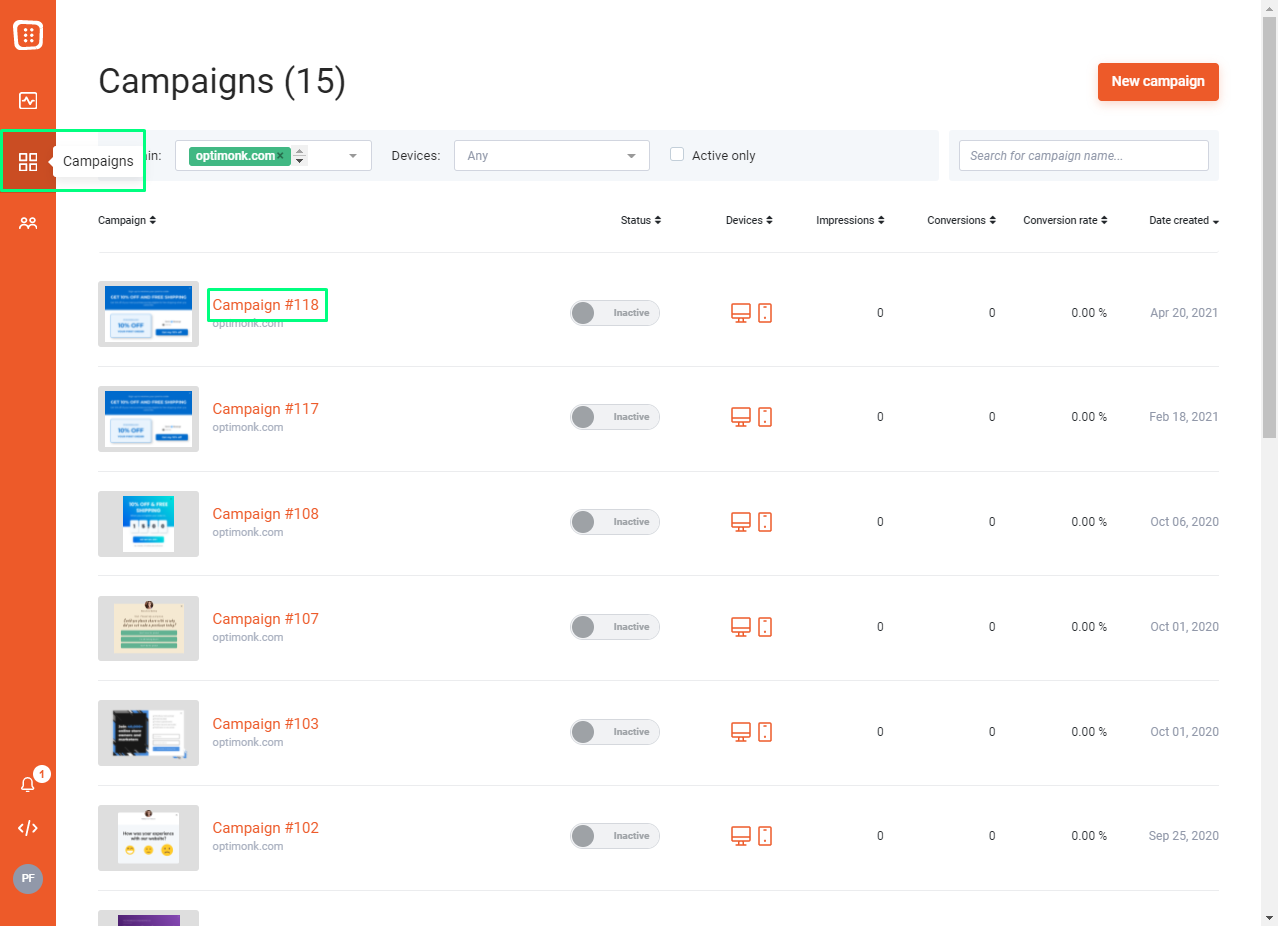Click Campaign #107 preview thumbnail
The height and width of the screenshot is (926, 1278).
pyautogui.click(x=148, y=628)
